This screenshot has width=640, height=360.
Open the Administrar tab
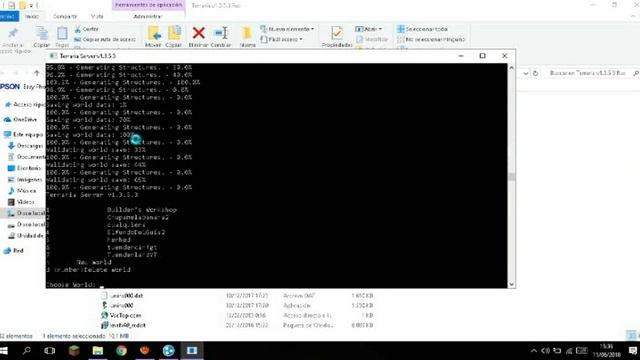tap(148, 17)
